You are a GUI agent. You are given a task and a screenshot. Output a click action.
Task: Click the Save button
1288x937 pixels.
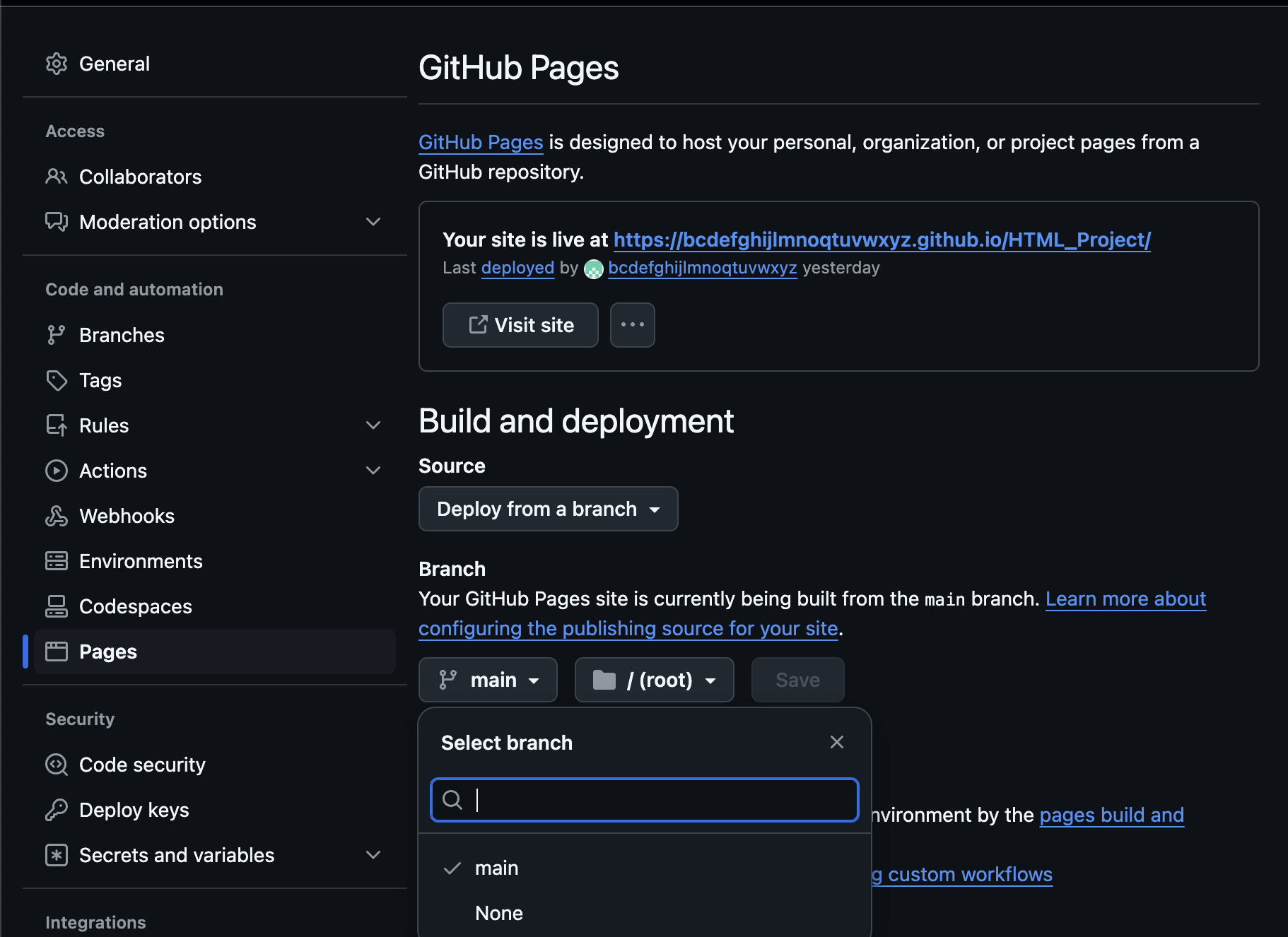click(x=797, y=680)
